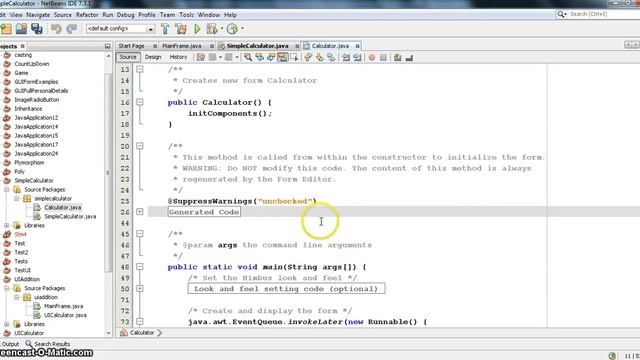This screenshot has width=640, height=360.
Task: Select UICalculator.java in the project tree
Action: 65,315
